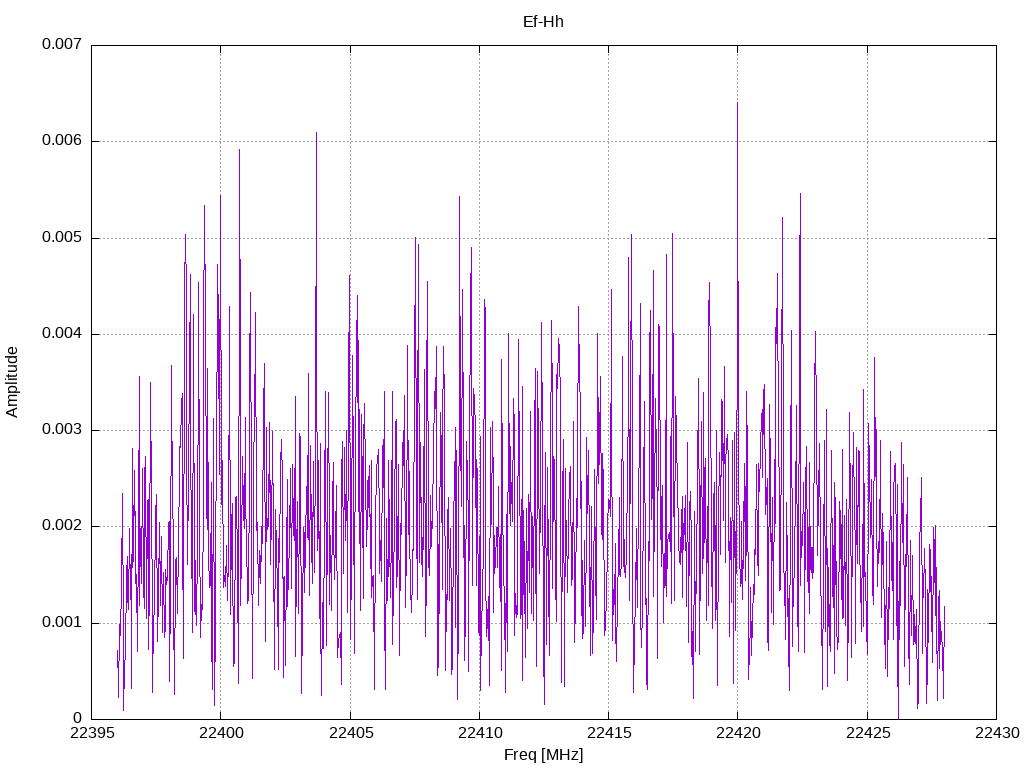The image size is (1024, 768).
Task: Click the y-axis tick label 0.001
Action: (62, 622)
